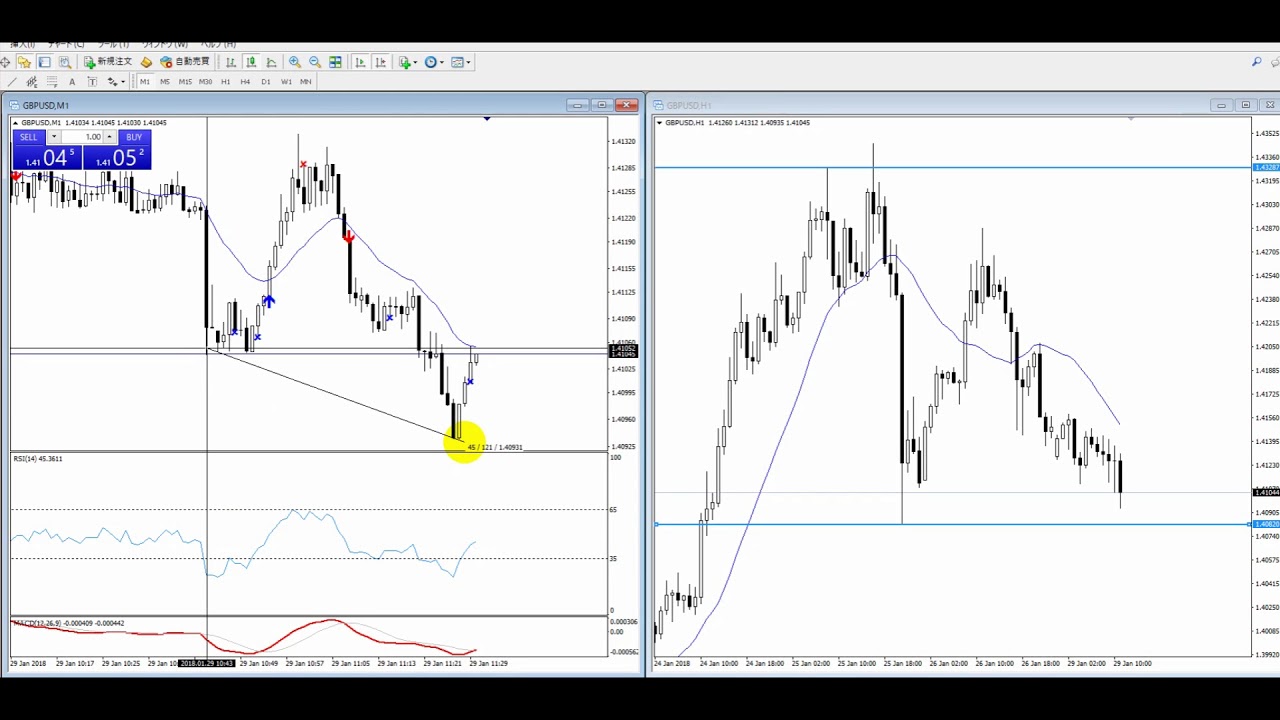Select the H4 timeframe
1280x720 pixels.
click(245, 82)
